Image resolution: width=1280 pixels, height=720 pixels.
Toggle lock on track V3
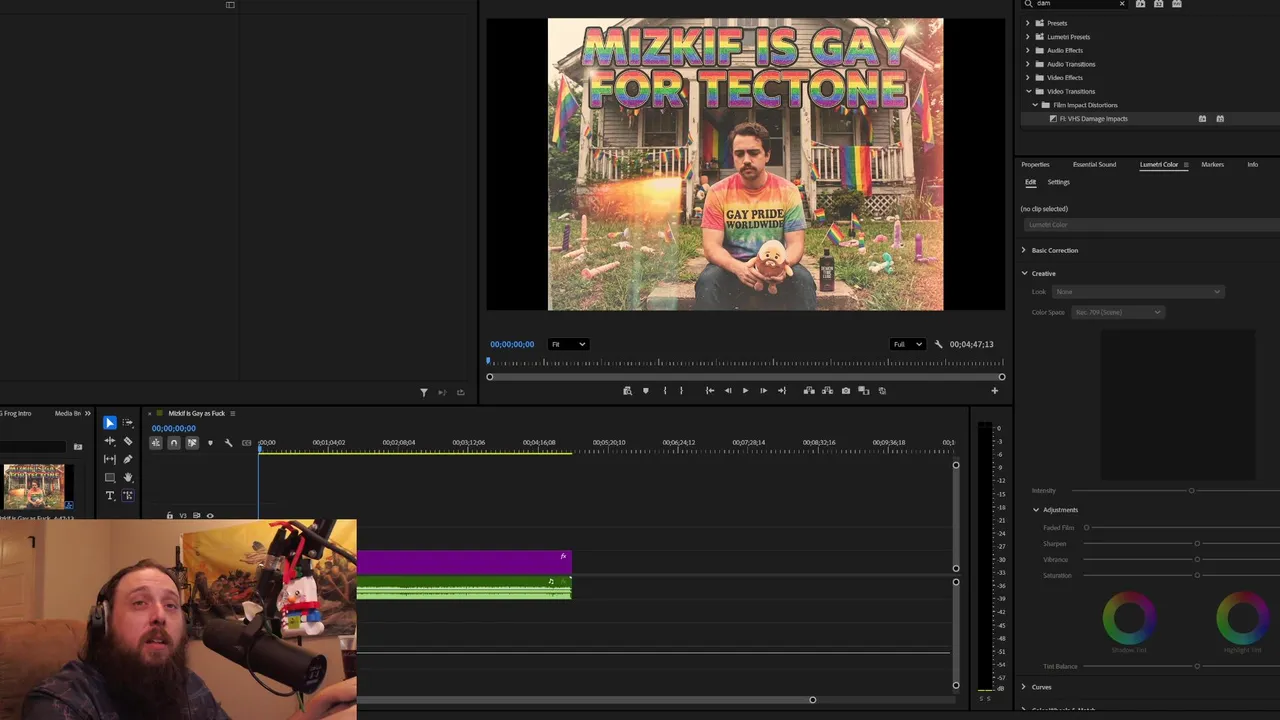click(169, 516)
